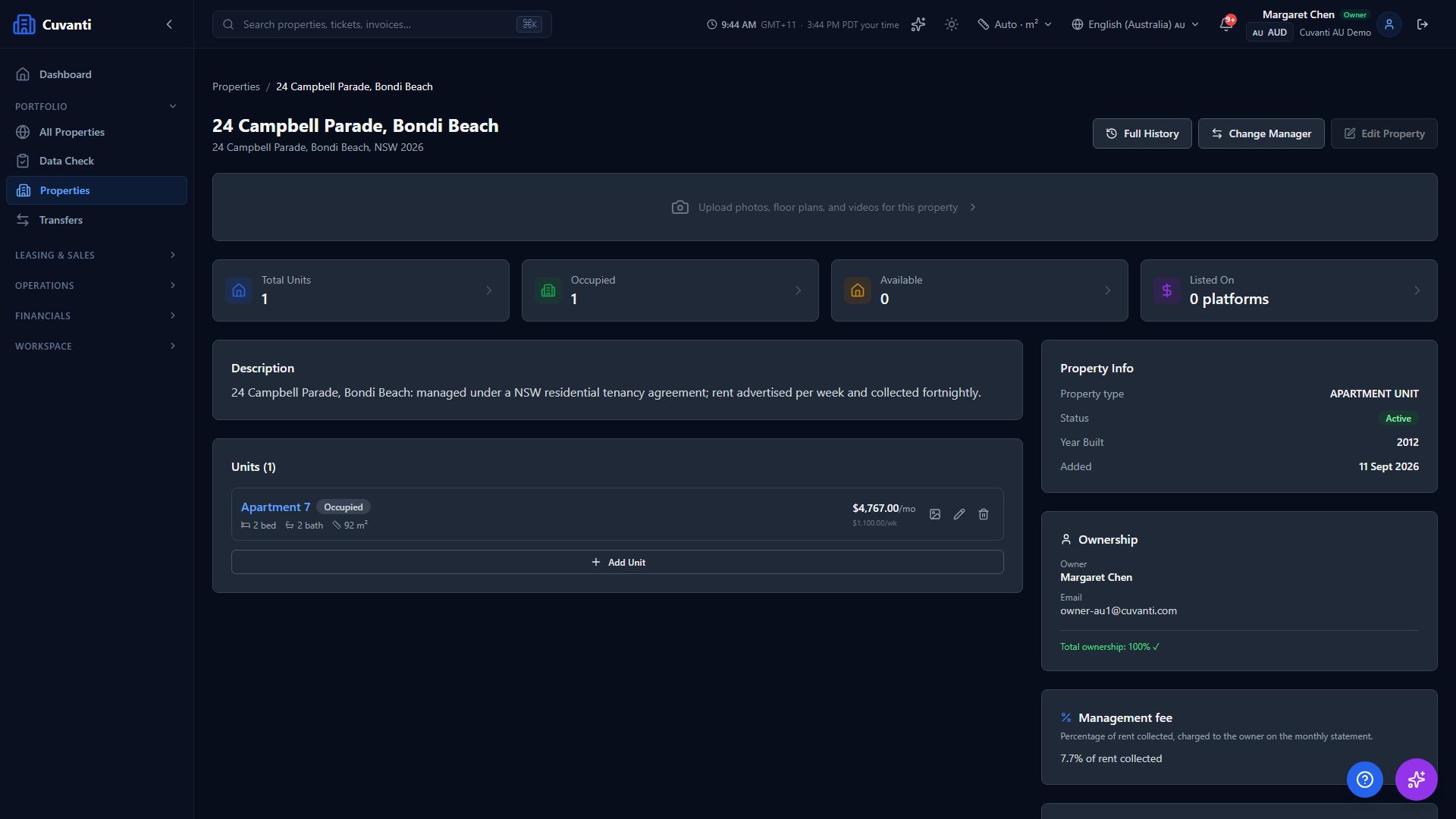Expand the Workspace section
The image size is (1456, 819).
click(x=96, y=346)
